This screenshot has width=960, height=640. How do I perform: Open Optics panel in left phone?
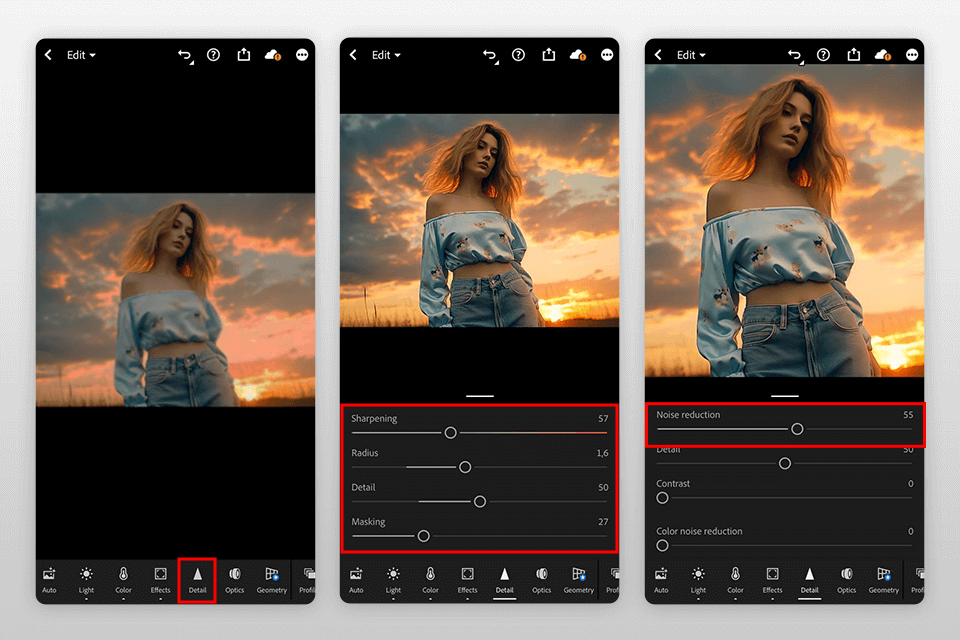[x=234, y=580]
